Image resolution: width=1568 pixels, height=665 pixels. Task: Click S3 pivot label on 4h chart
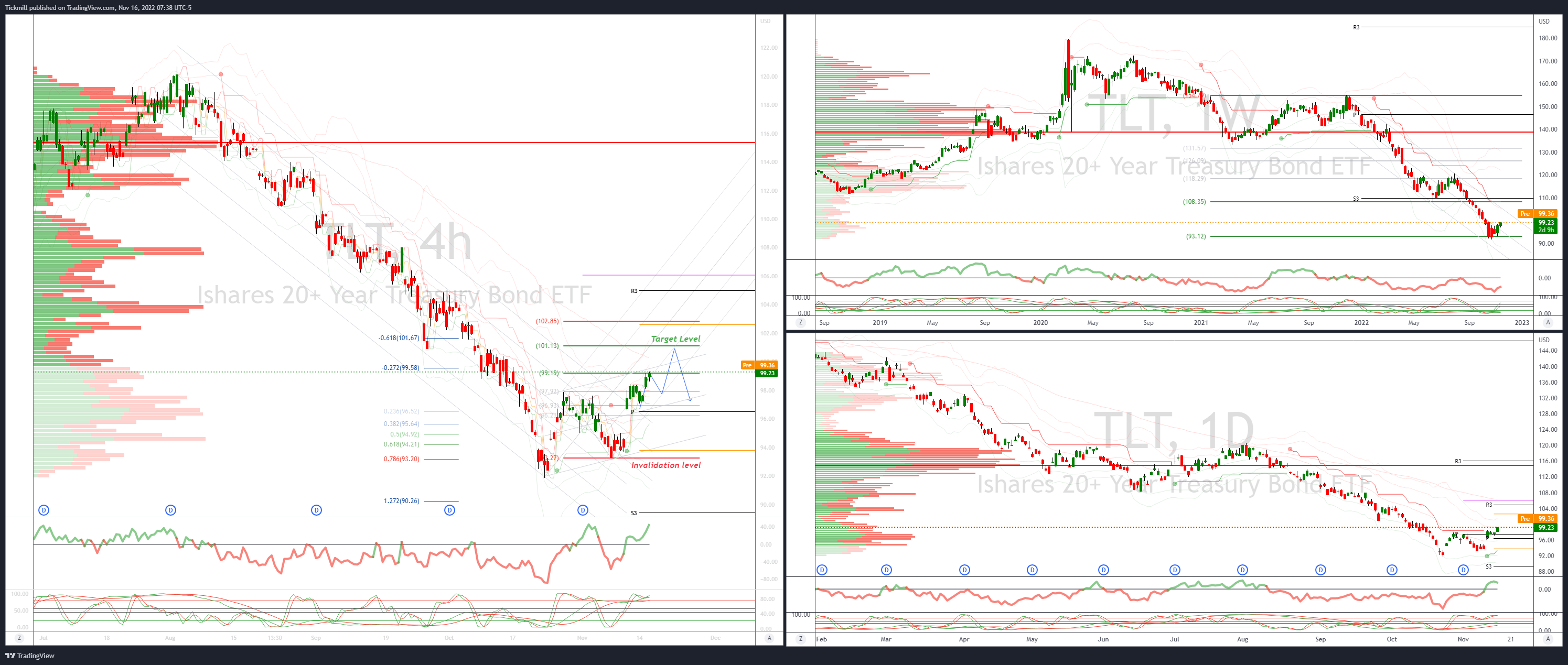tap(633, 513)
